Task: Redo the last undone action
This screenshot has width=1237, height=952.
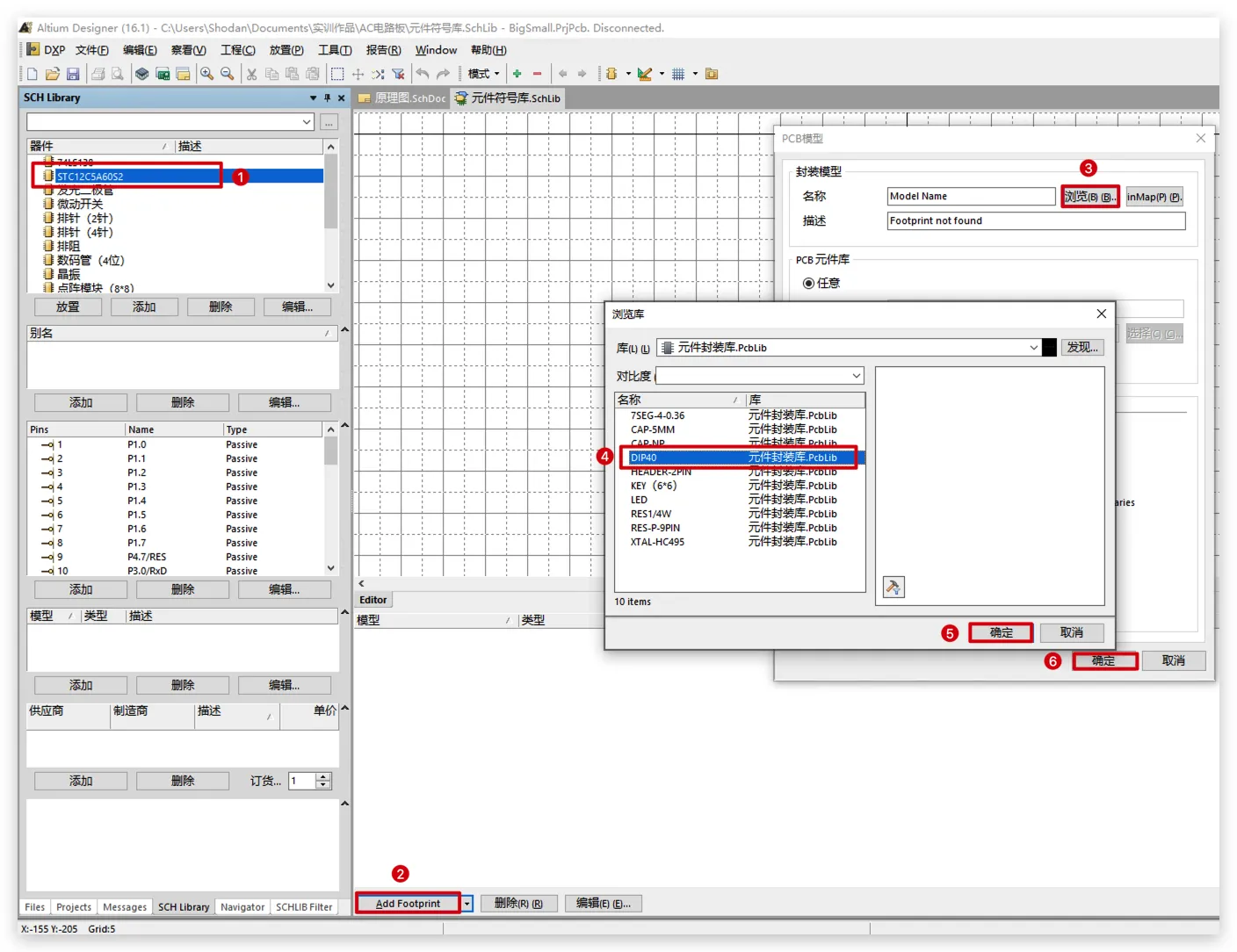Action: click(443, 74)
